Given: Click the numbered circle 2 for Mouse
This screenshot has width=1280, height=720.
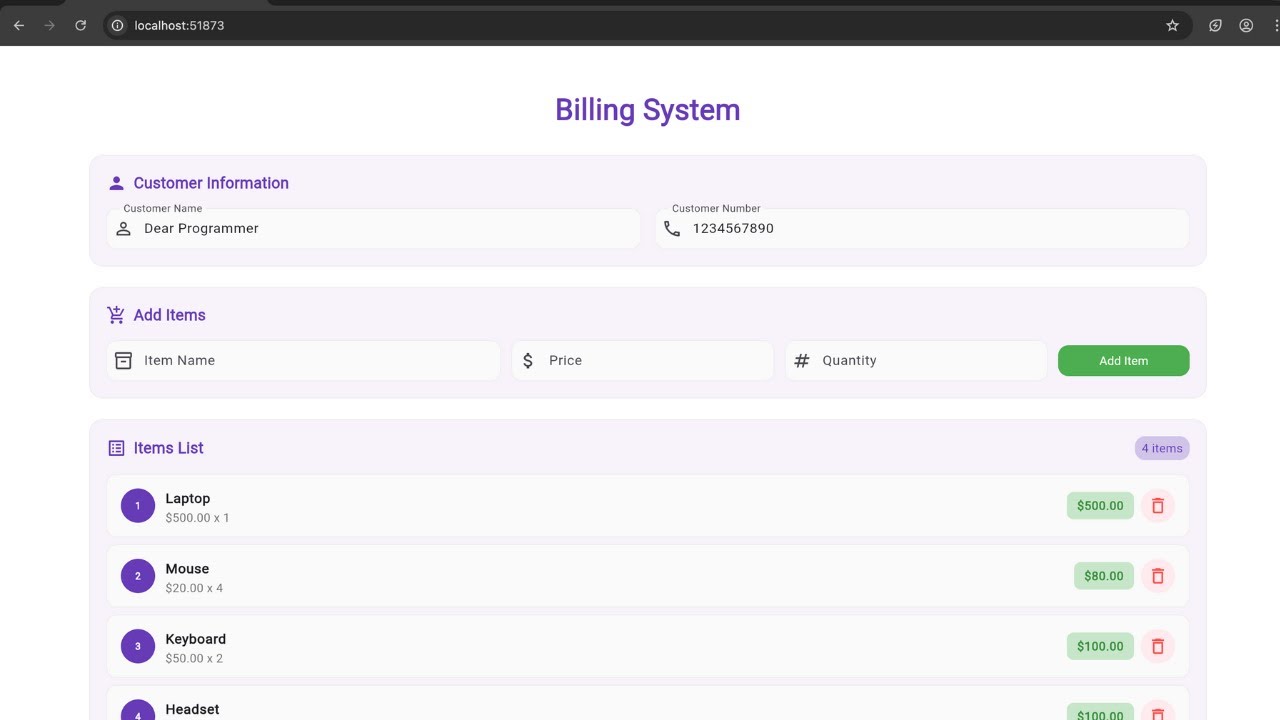Looking at the screenshot, I should 138,576.
